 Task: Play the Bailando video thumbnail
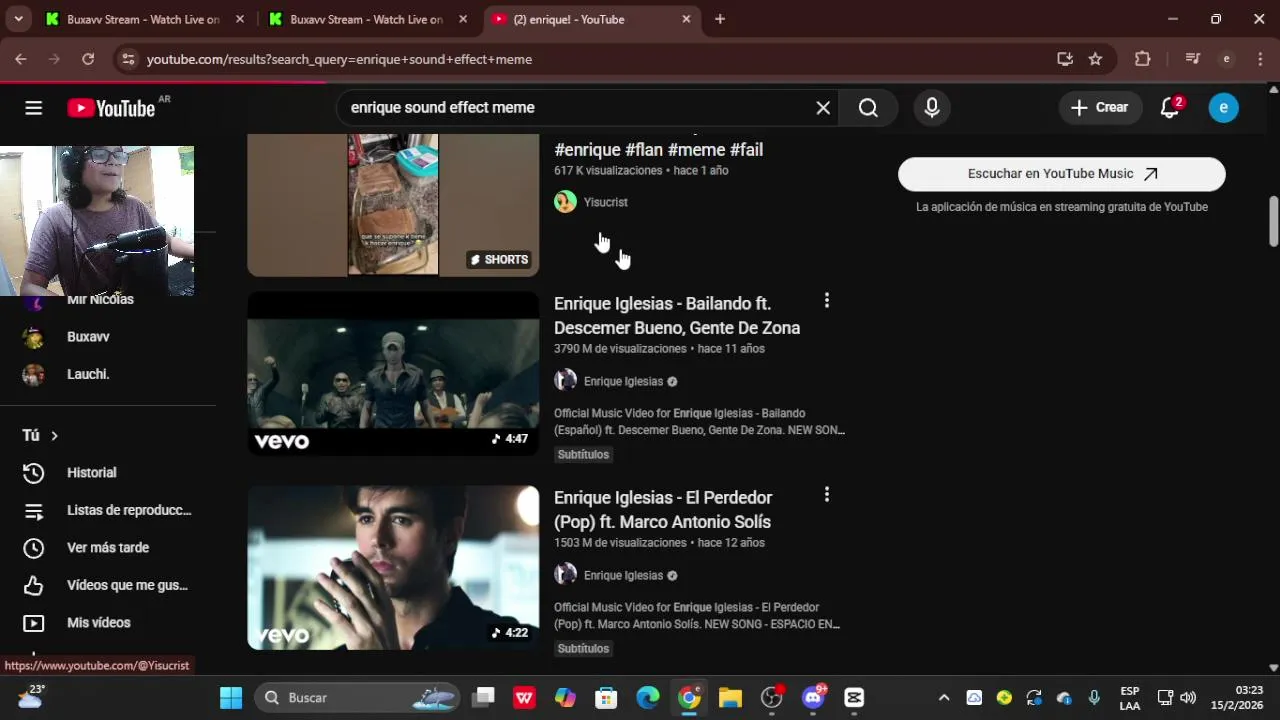coord(393,373)
